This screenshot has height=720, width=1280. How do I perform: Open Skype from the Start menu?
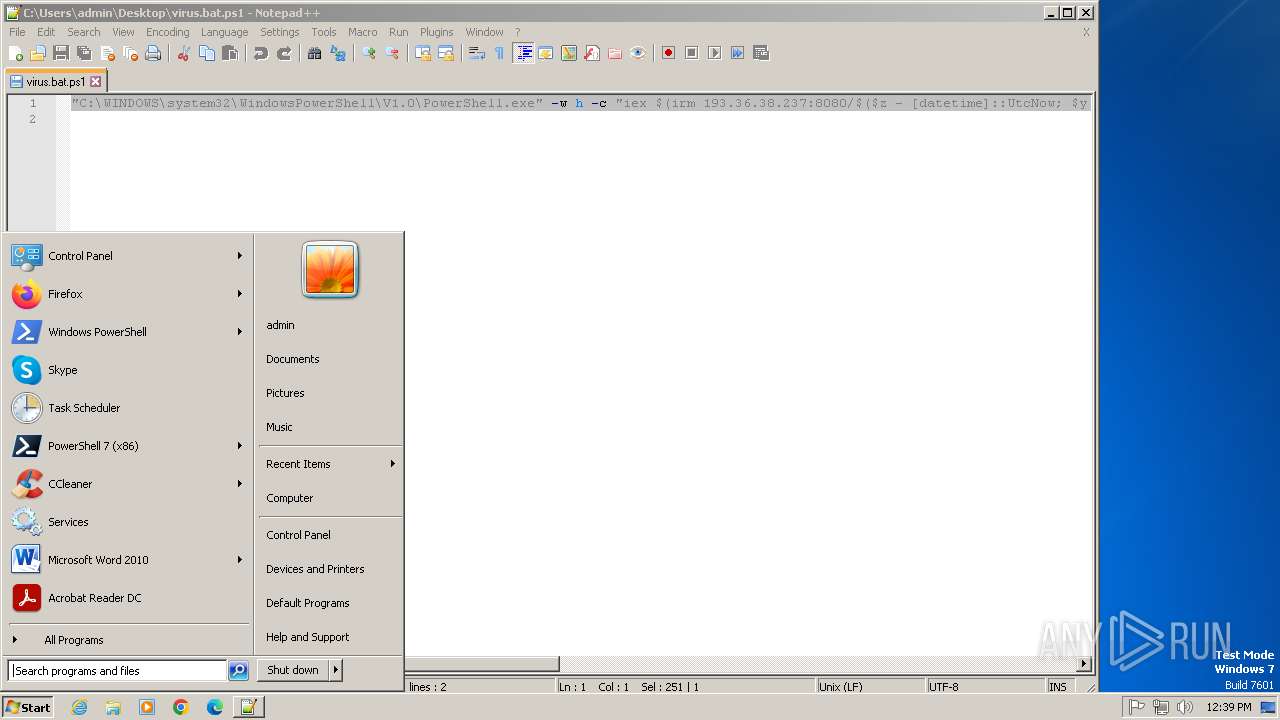(129, 370)
